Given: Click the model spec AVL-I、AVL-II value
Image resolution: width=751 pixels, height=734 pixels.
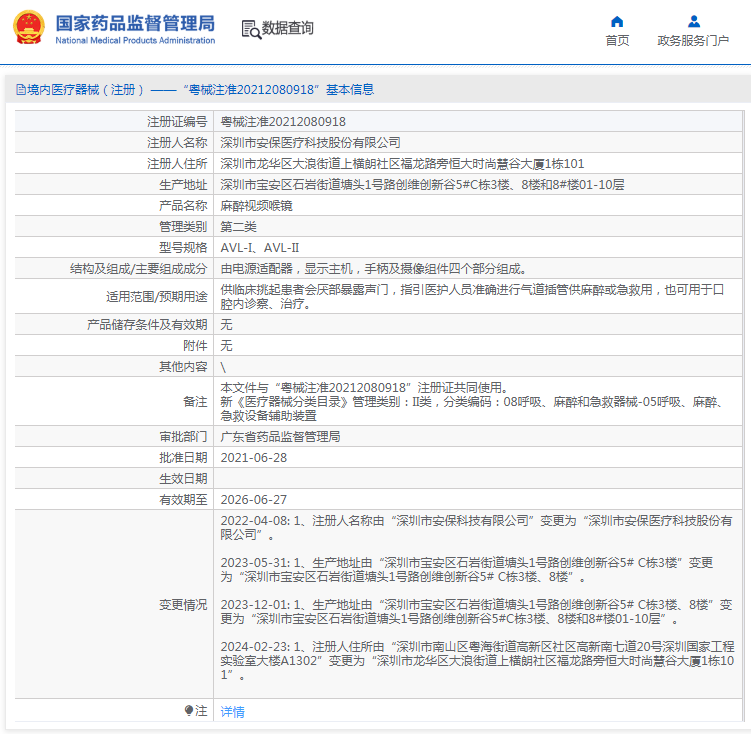Looking at the screenshot, I should point(260,248).
